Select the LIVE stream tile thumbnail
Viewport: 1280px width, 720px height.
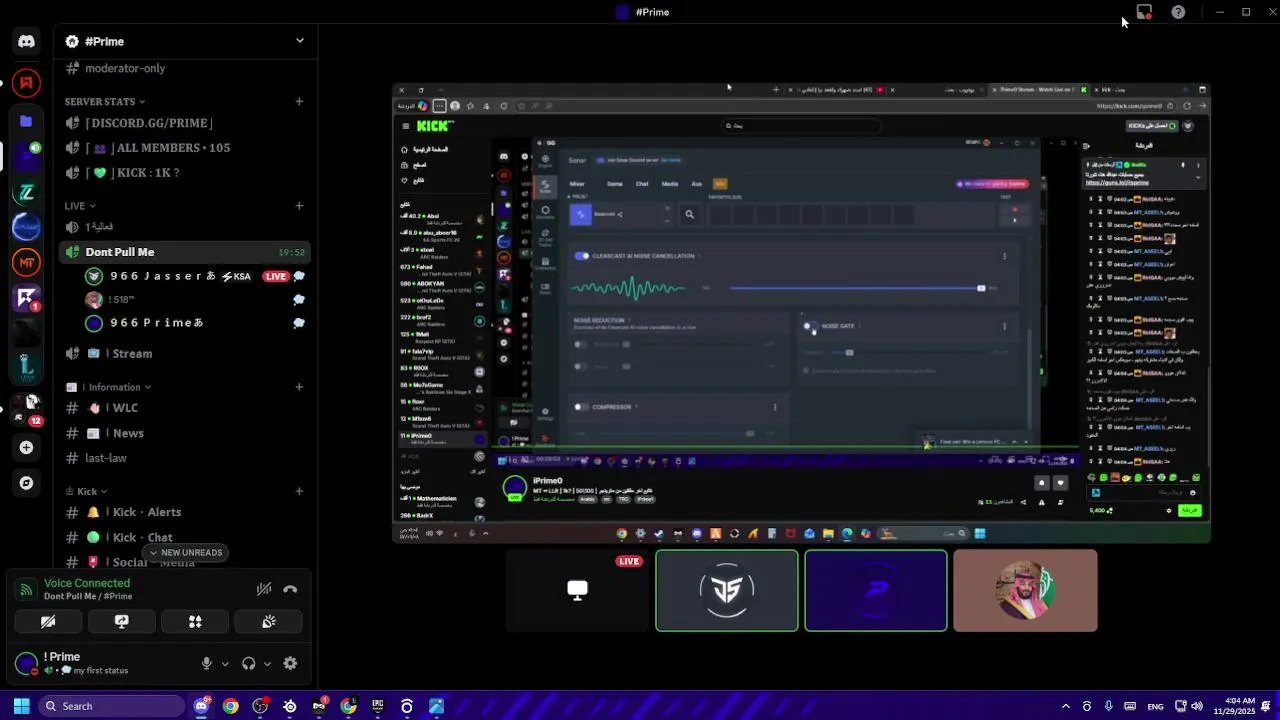577,591
